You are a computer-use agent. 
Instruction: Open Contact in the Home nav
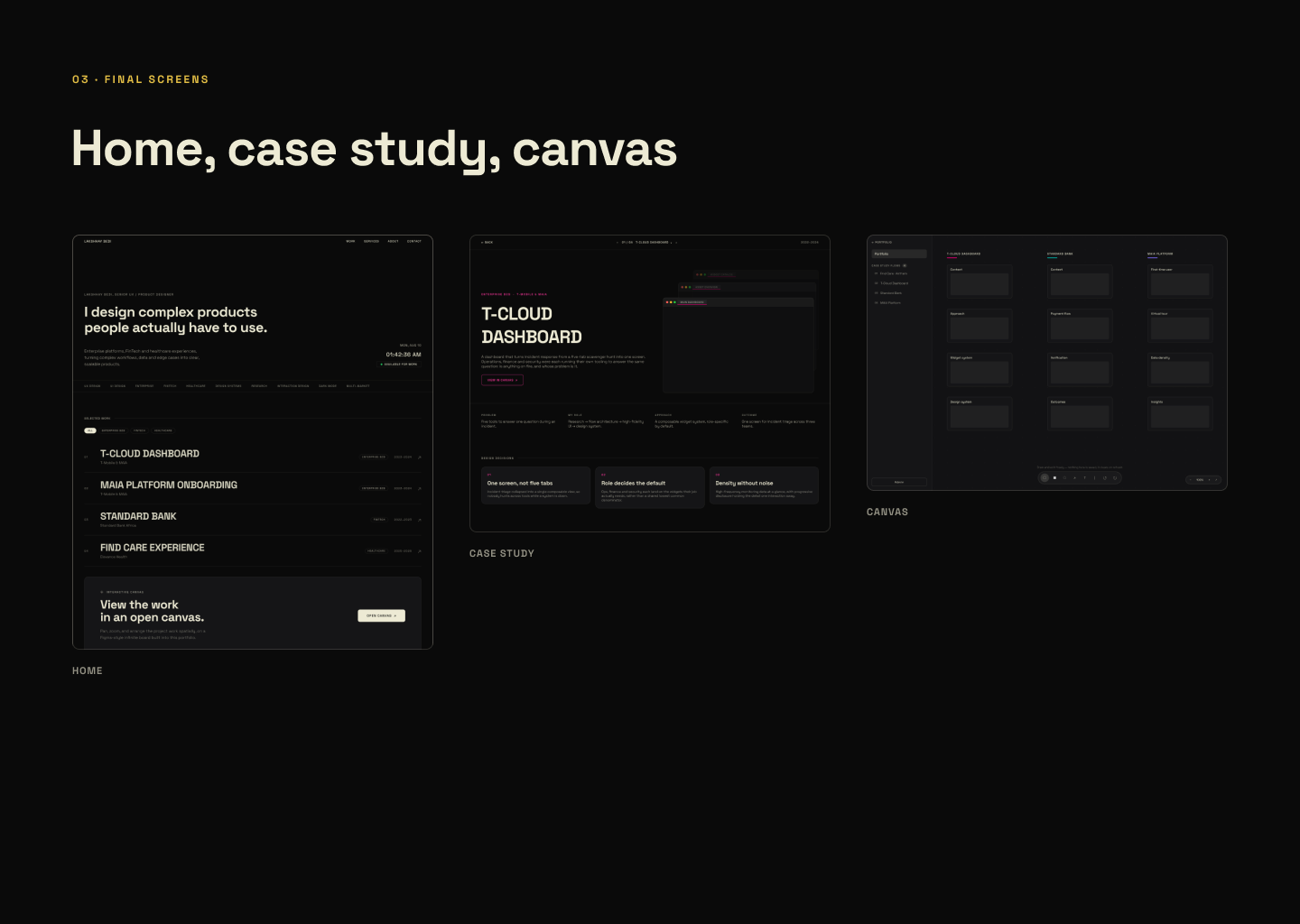(413, 241)
